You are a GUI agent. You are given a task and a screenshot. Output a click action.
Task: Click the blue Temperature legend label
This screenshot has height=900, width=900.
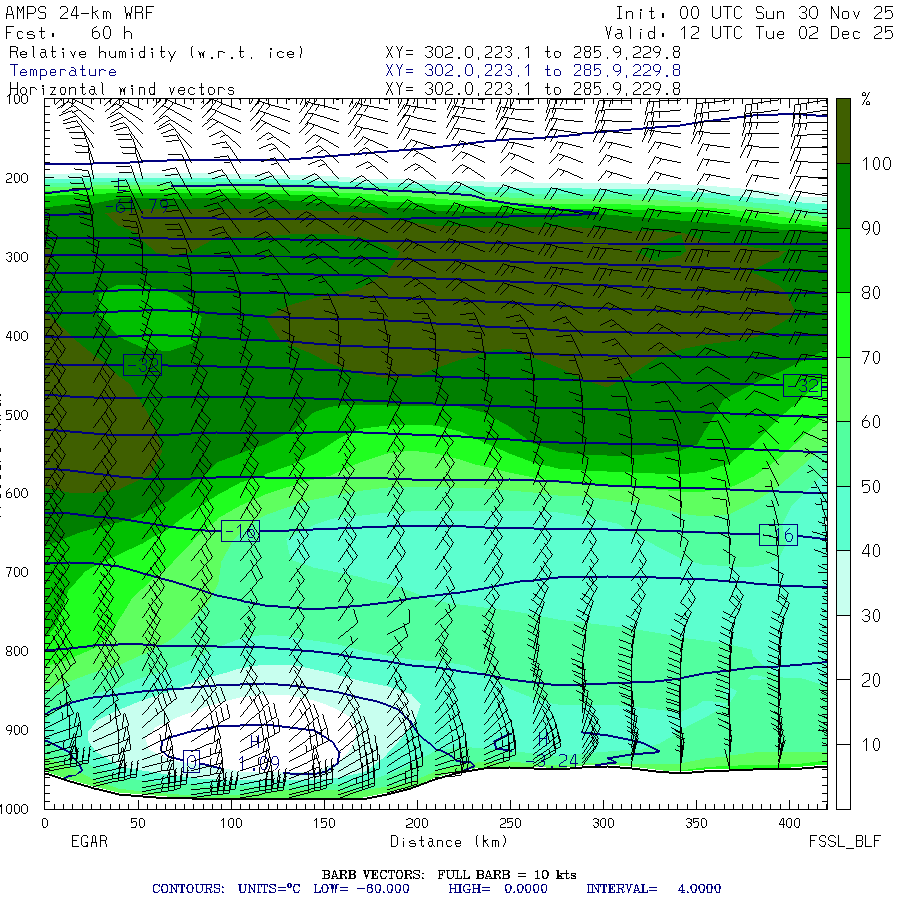coord(63,71)
